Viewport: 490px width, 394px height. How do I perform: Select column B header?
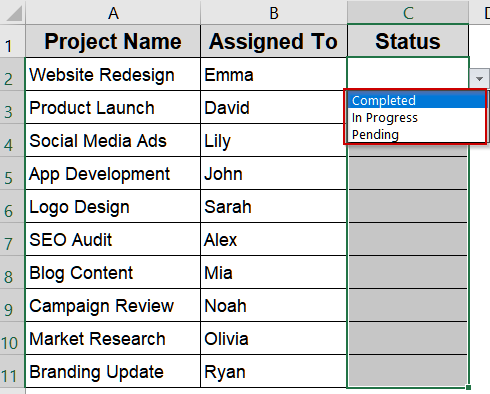pyautogui.click(x=274, y=13)
